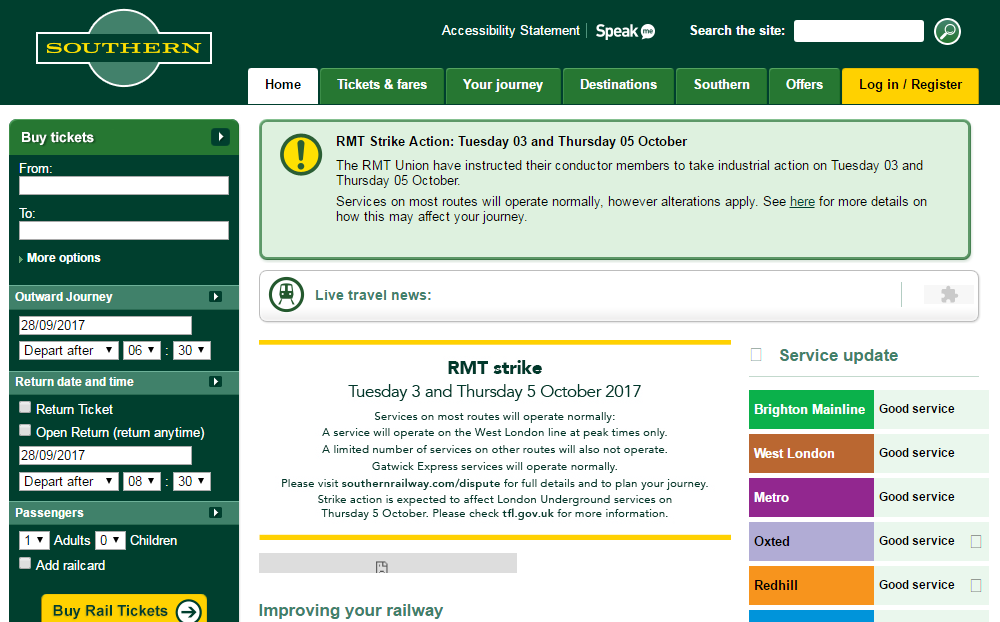The width and height of the screenshot is (1000, 622).
Task: Open the Speak me reader
Action: point(625,31)
